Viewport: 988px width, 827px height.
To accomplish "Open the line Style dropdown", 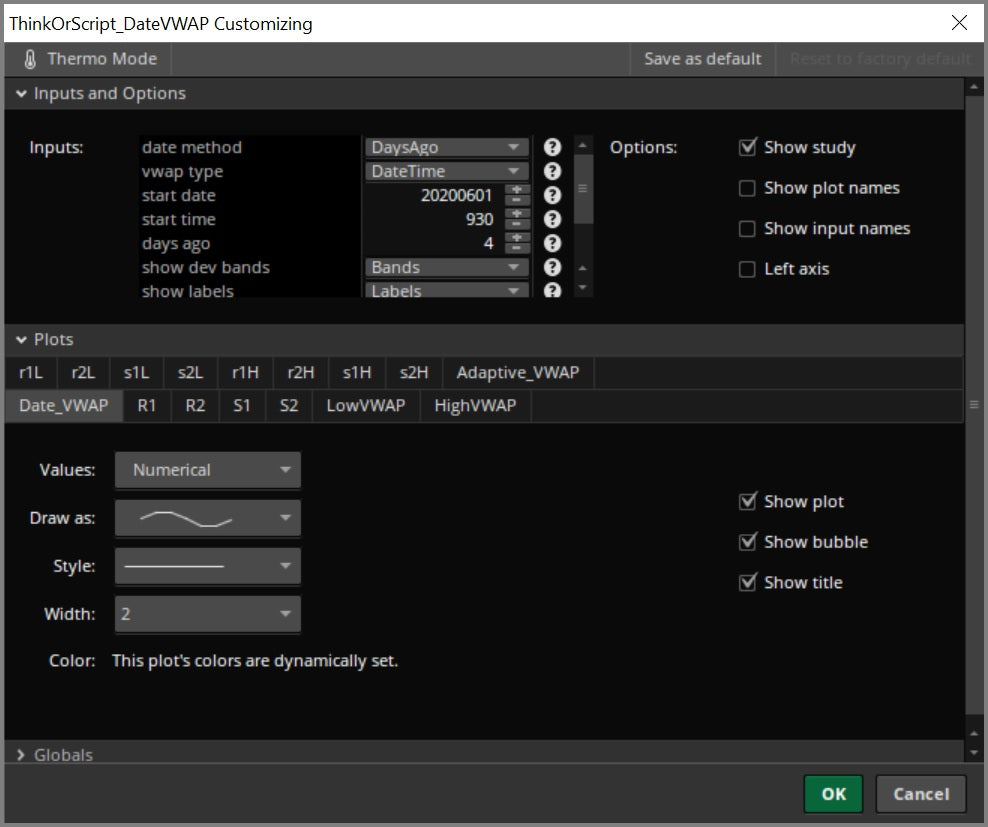I will tap(208, 566).
